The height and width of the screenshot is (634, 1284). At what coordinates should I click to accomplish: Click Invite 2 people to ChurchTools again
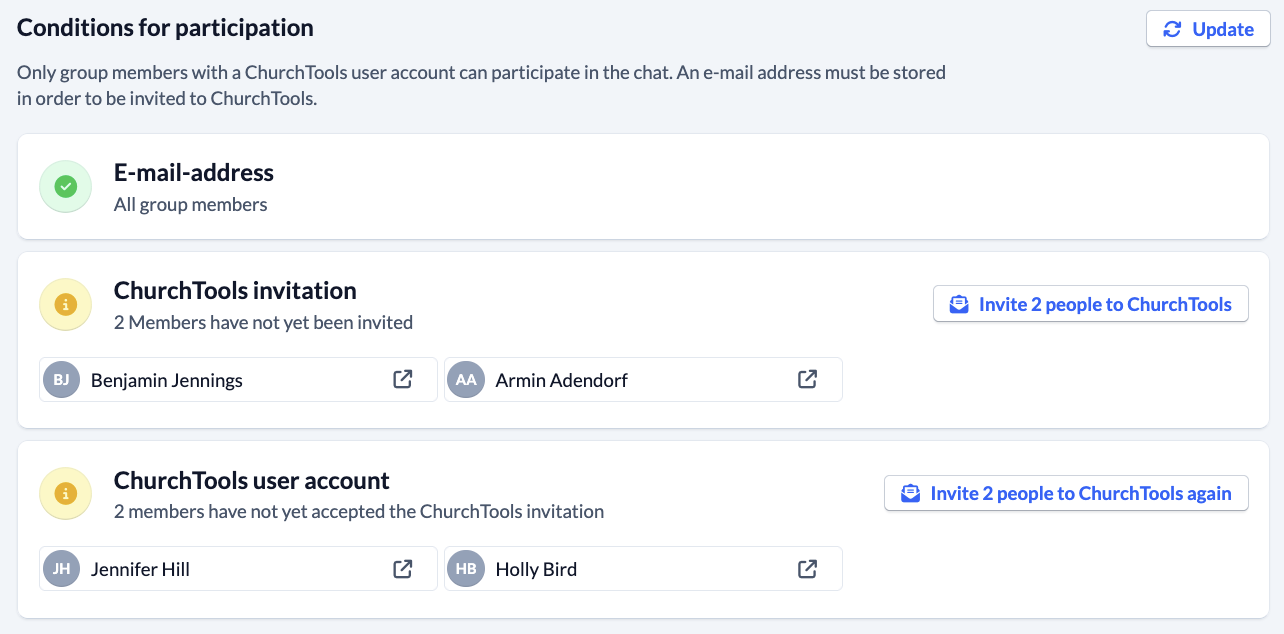[1066, 493]
